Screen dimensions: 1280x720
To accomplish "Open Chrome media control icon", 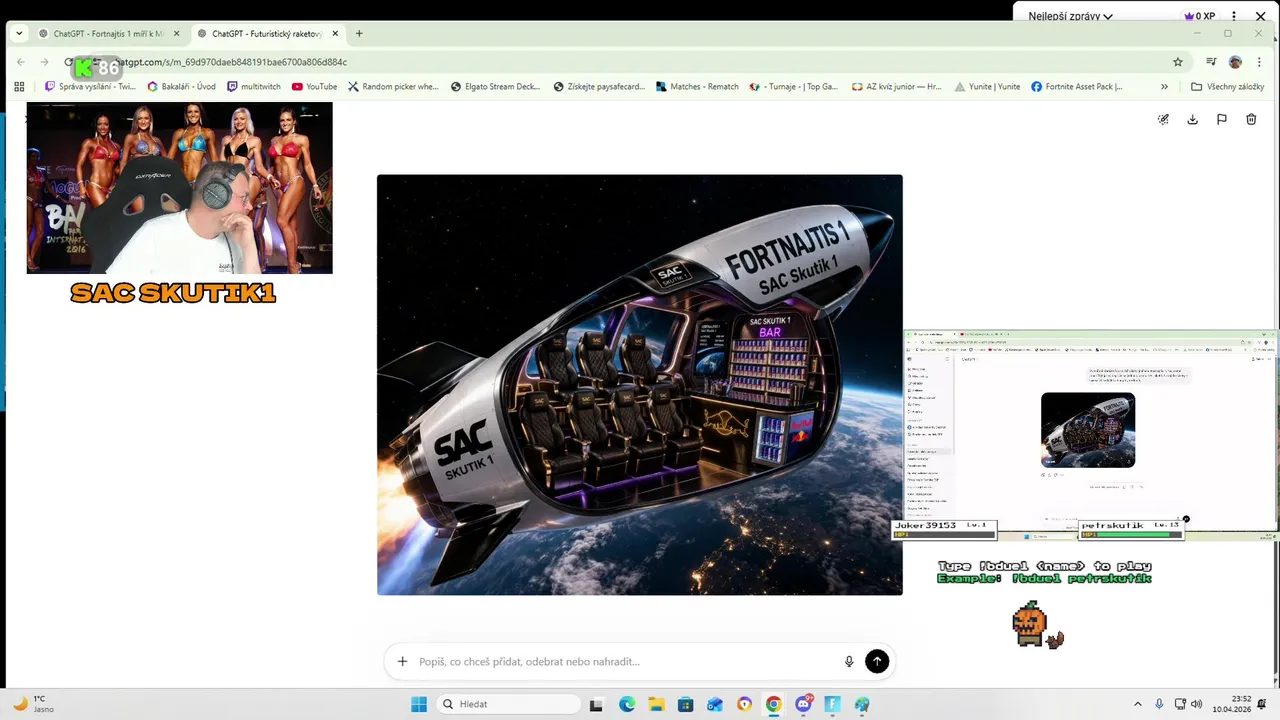I will click(x=1212, y=62).
